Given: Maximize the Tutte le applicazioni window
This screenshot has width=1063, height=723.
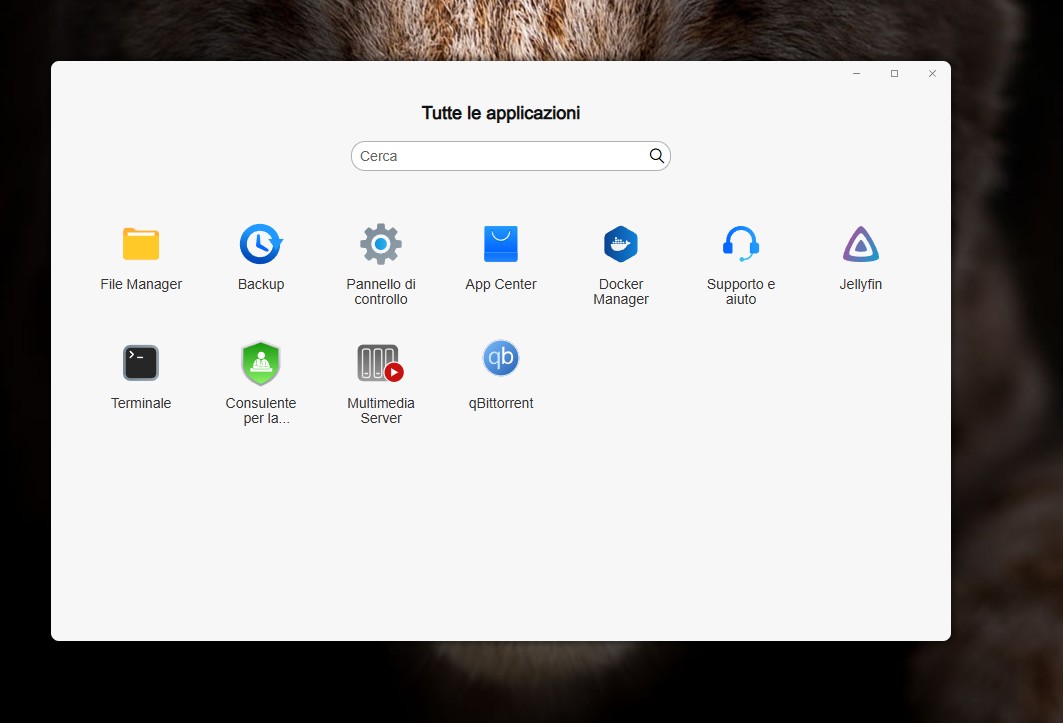Looking at the screenshot, I should tap(894, 74).
